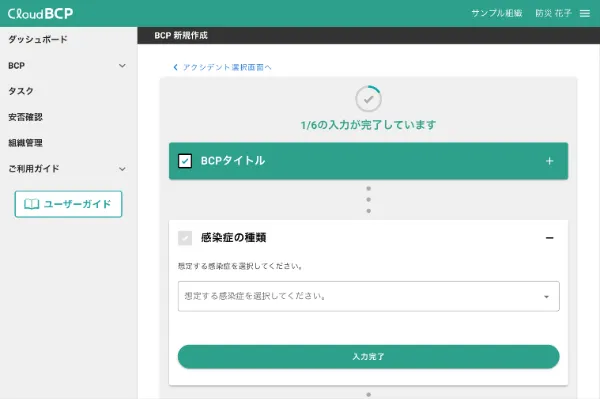This screenshot has height=399, width=600.
Task: Click user name 防災 花子
Action: click(553, 13)
